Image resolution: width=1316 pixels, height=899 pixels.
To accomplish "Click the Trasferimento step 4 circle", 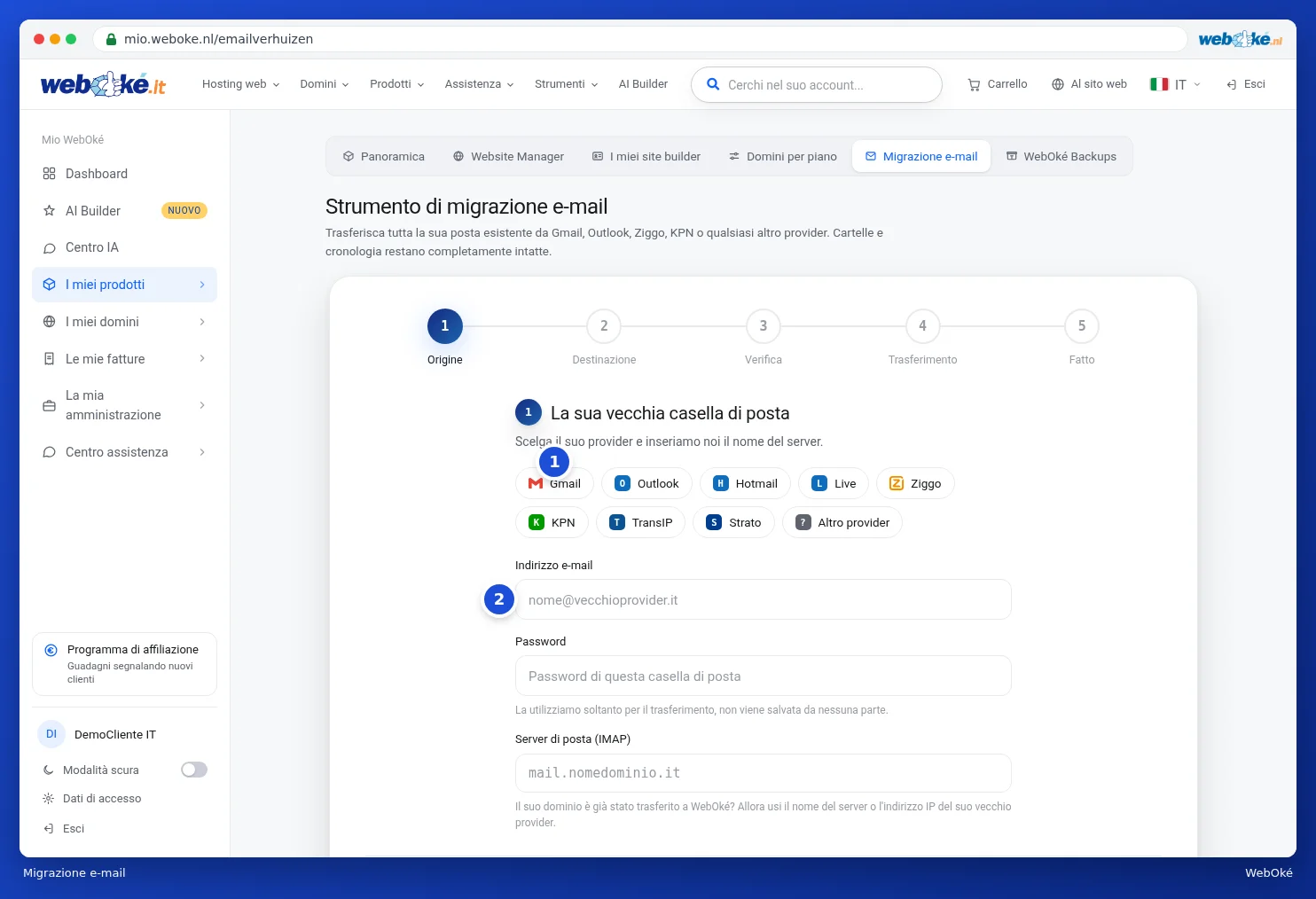I will coord(922,326).
